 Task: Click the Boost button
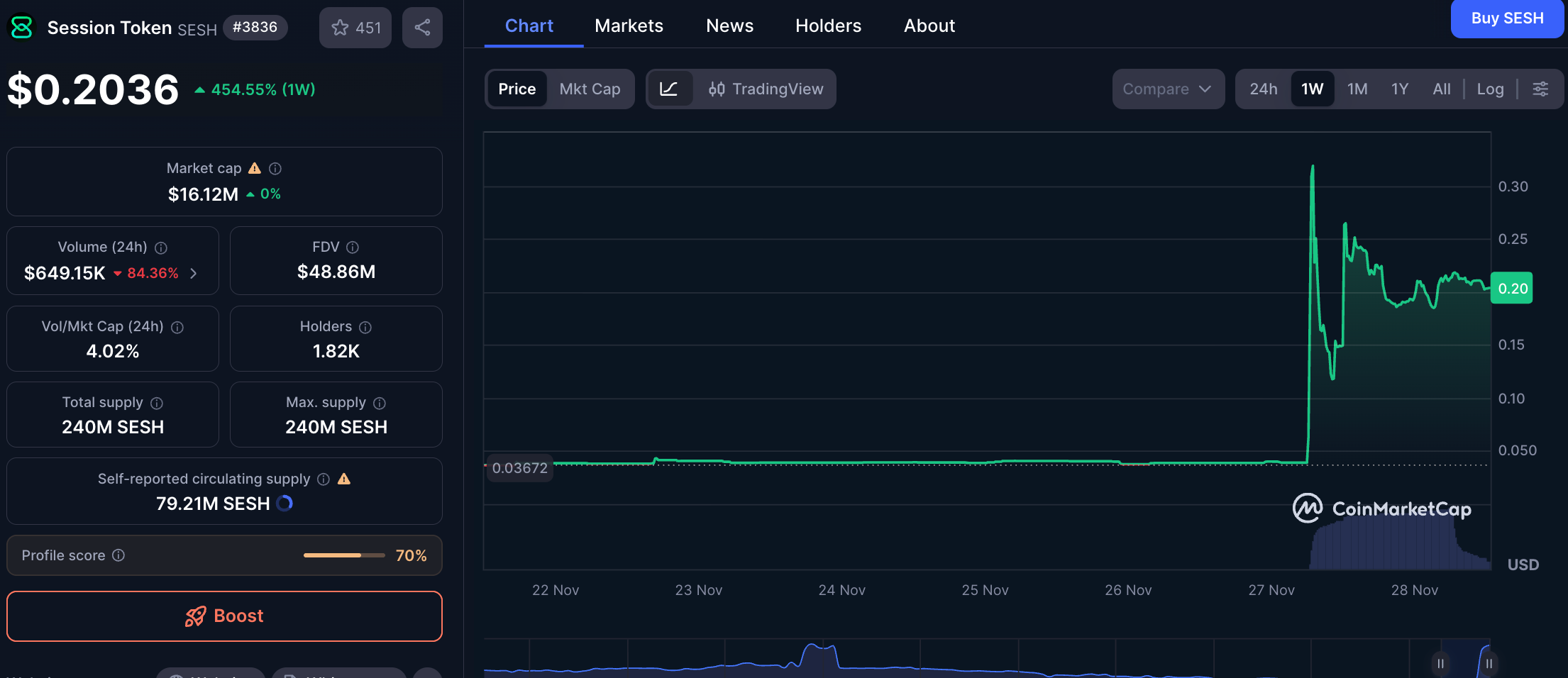(x=224, y=616)
